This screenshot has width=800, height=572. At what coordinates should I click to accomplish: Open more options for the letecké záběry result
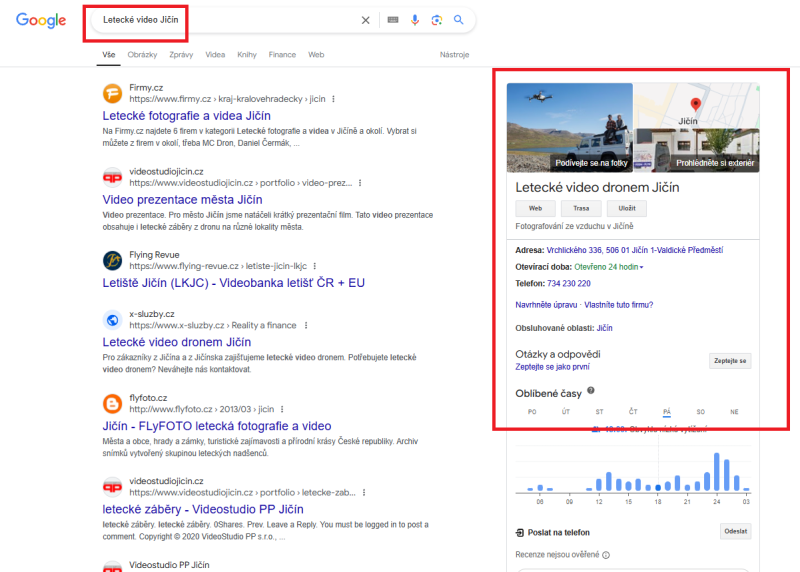pos(364,492)
